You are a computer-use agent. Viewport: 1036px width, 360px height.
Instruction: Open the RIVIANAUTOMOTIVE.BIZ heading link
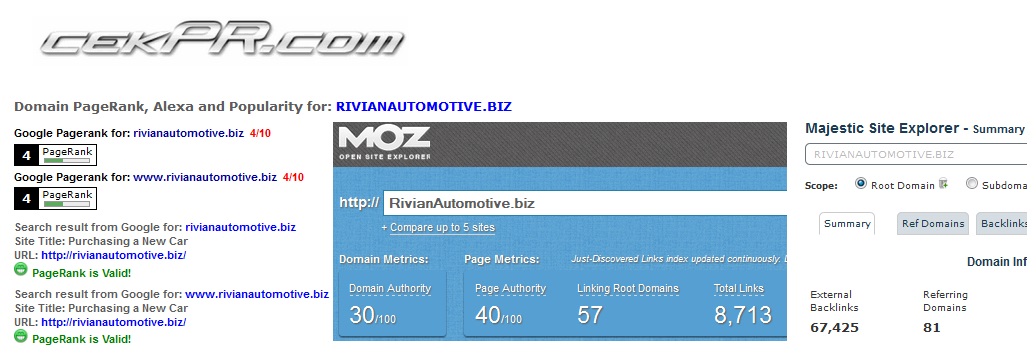(424, 106)
